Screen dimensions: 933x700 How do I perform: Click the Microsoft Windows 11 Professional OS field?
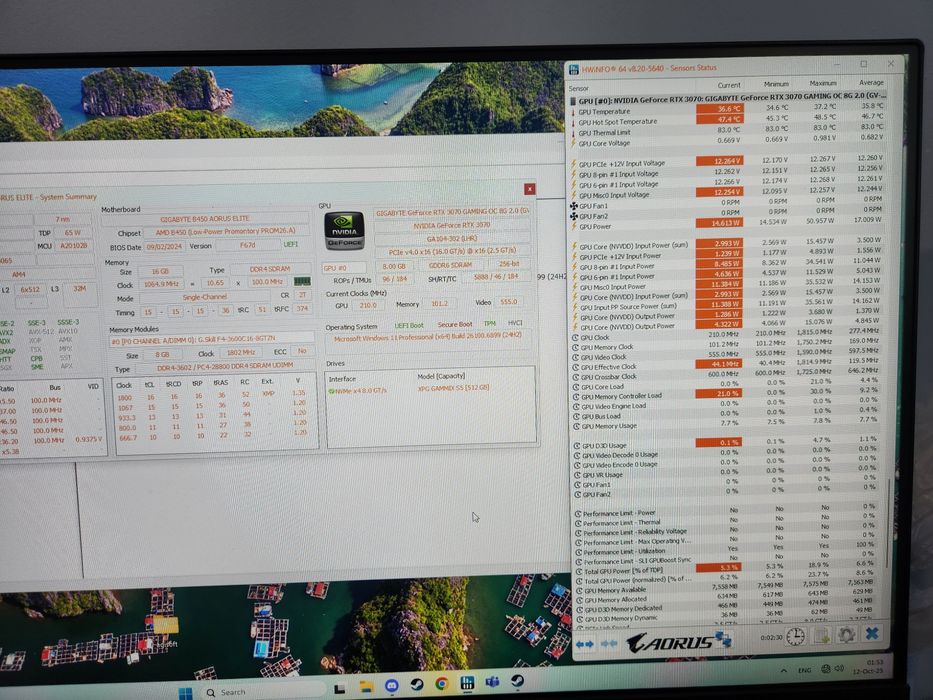point(427,338)
